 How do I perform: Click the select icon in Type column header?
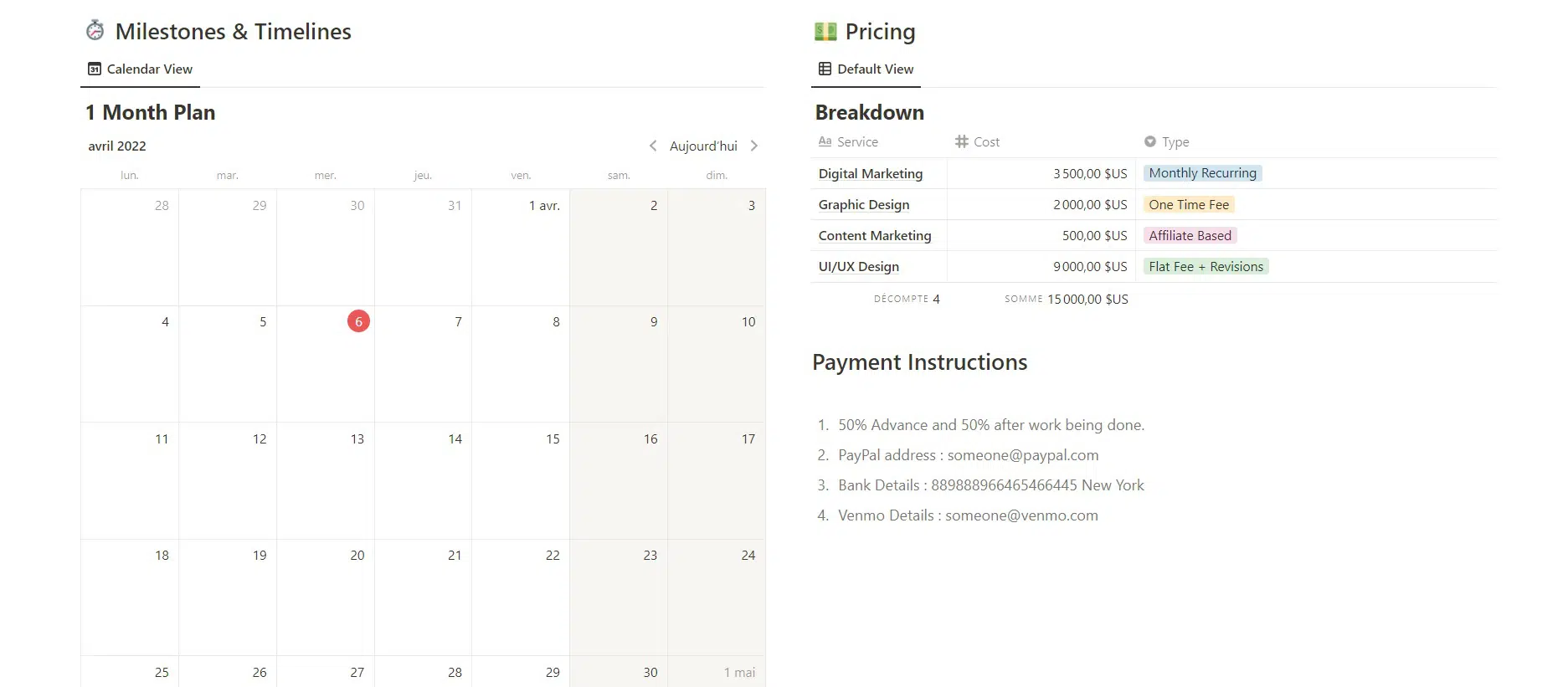(x=1150, y=142)
